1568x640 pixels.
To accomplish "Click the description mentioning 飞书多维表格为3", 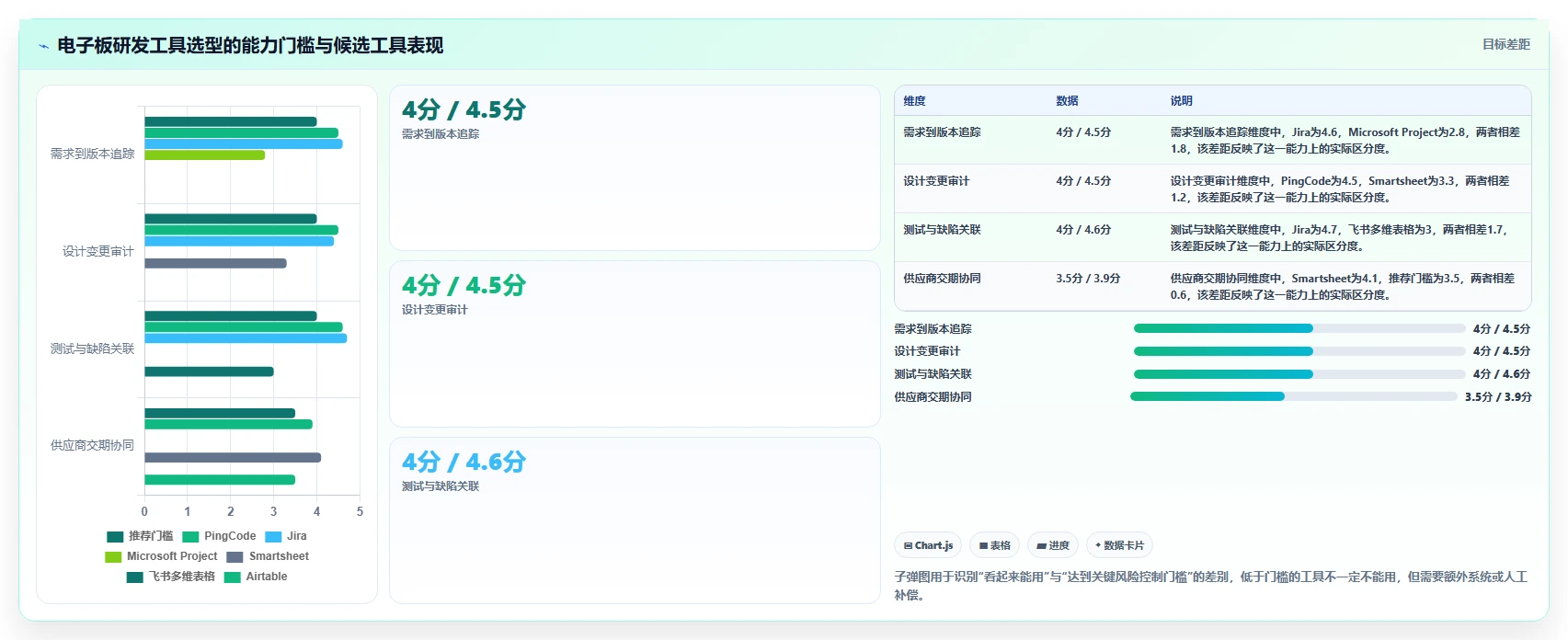I will point(1339,238).
